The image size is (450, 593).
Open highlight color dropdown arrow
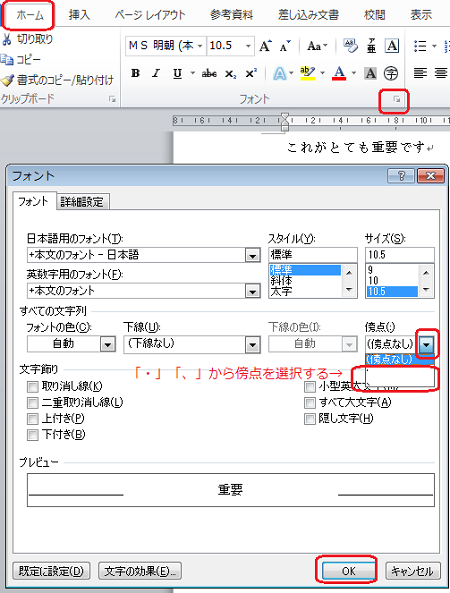click(322, 73)
